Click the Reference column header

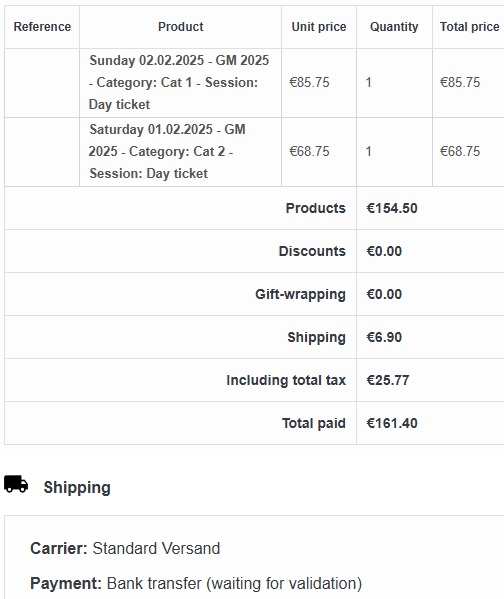42,27
